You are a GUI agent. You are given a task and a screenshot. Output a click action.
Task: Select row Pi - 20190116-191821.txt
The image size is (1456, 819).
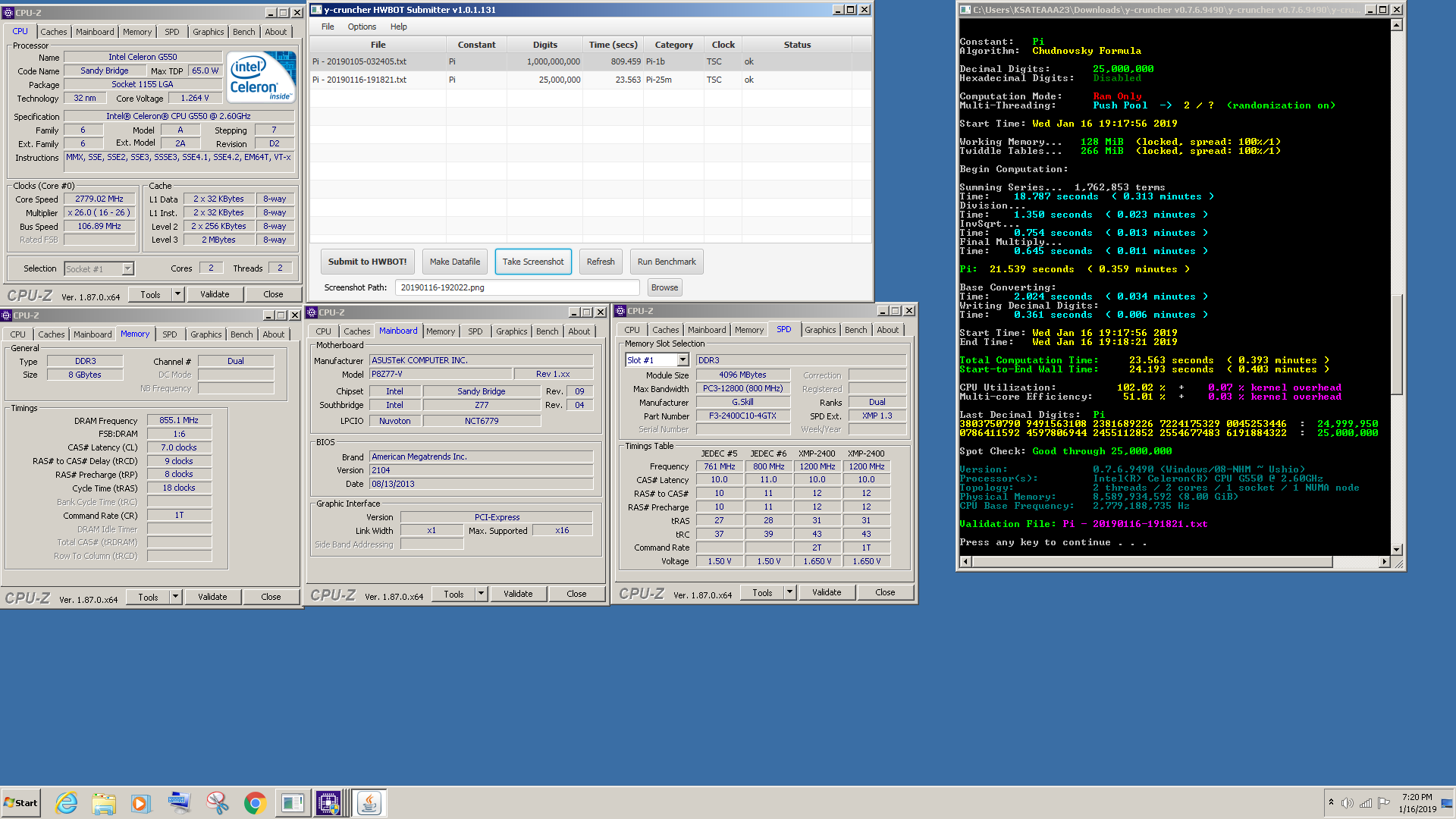[x=591, y=80]
